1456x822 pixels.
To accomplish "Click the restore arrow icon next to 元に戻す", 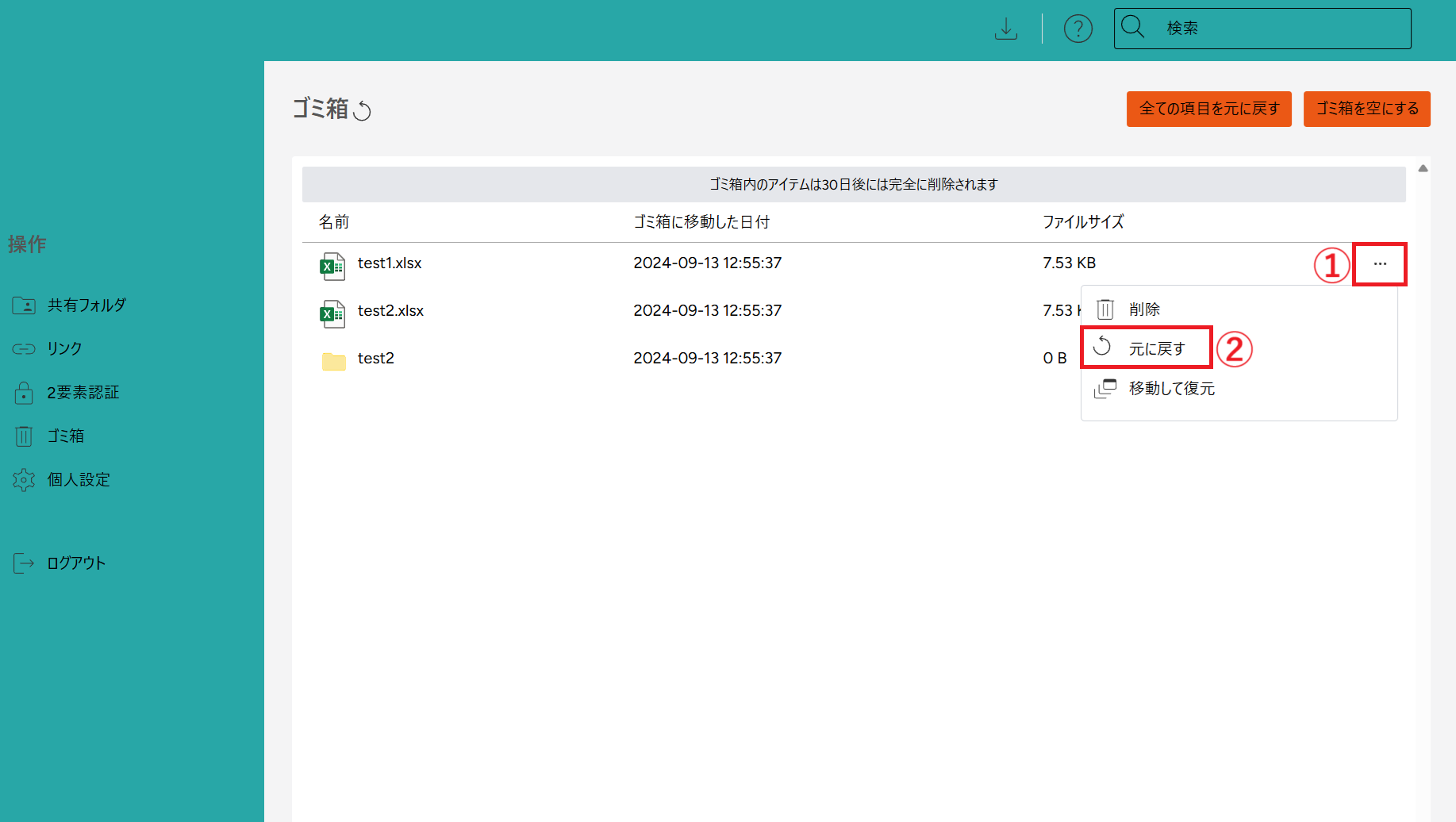I will pos(1102,346).
